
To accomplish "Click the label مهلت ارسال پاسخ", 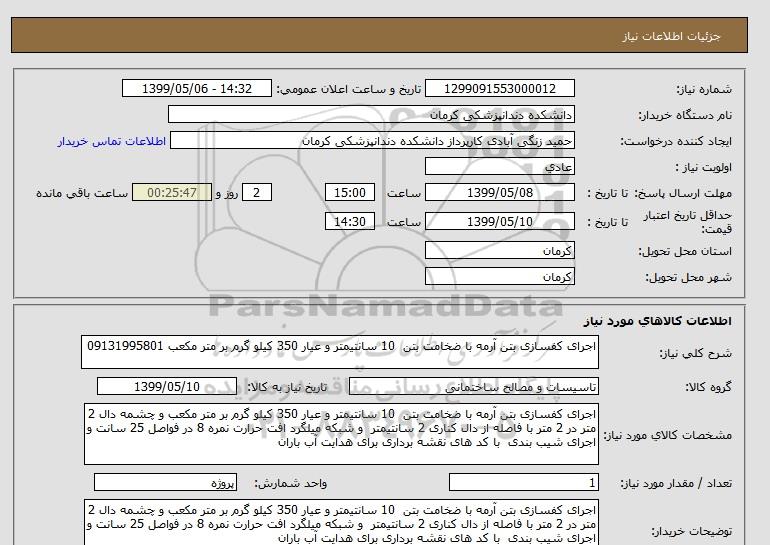I will (x=683, y=193).
